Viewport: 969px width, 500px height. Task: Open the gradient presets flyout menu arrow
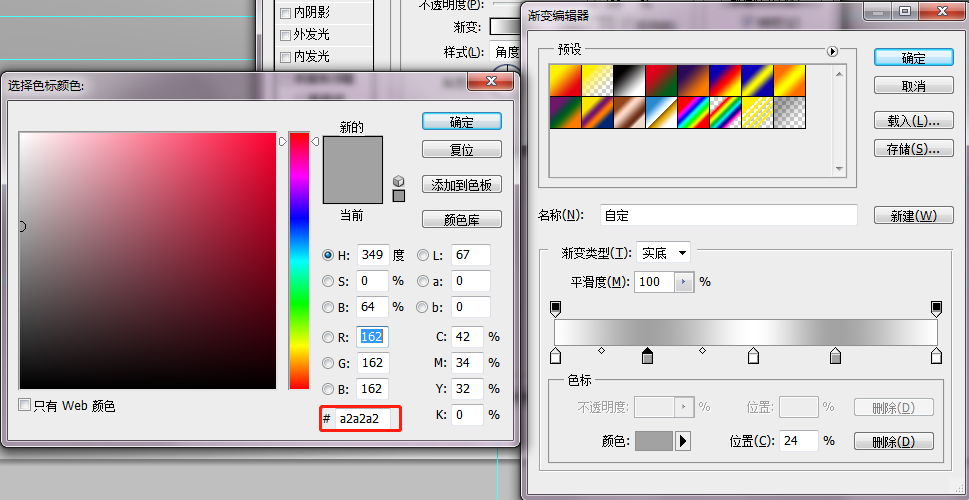click(x=832, y=52)
